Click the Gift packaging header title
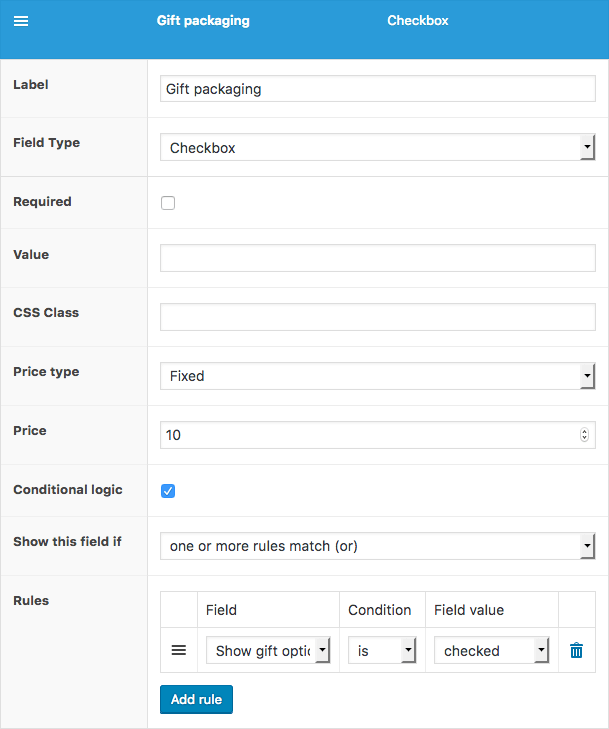Image resolution: width=609 pixels, height=729 pixels. pyautogui.click(x=203, y=21)
